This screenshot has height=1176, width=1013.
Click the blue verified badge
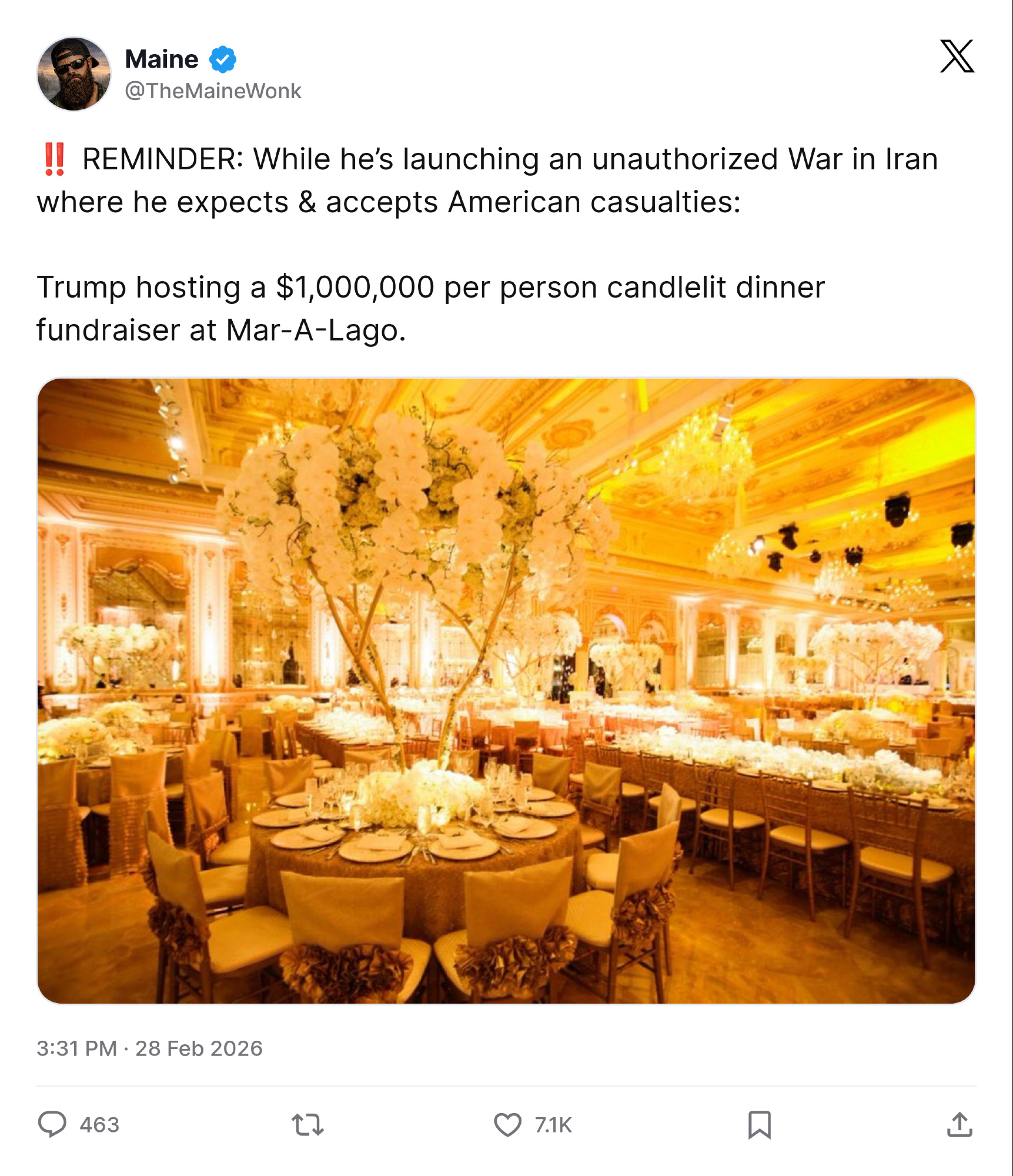[223, 59]
